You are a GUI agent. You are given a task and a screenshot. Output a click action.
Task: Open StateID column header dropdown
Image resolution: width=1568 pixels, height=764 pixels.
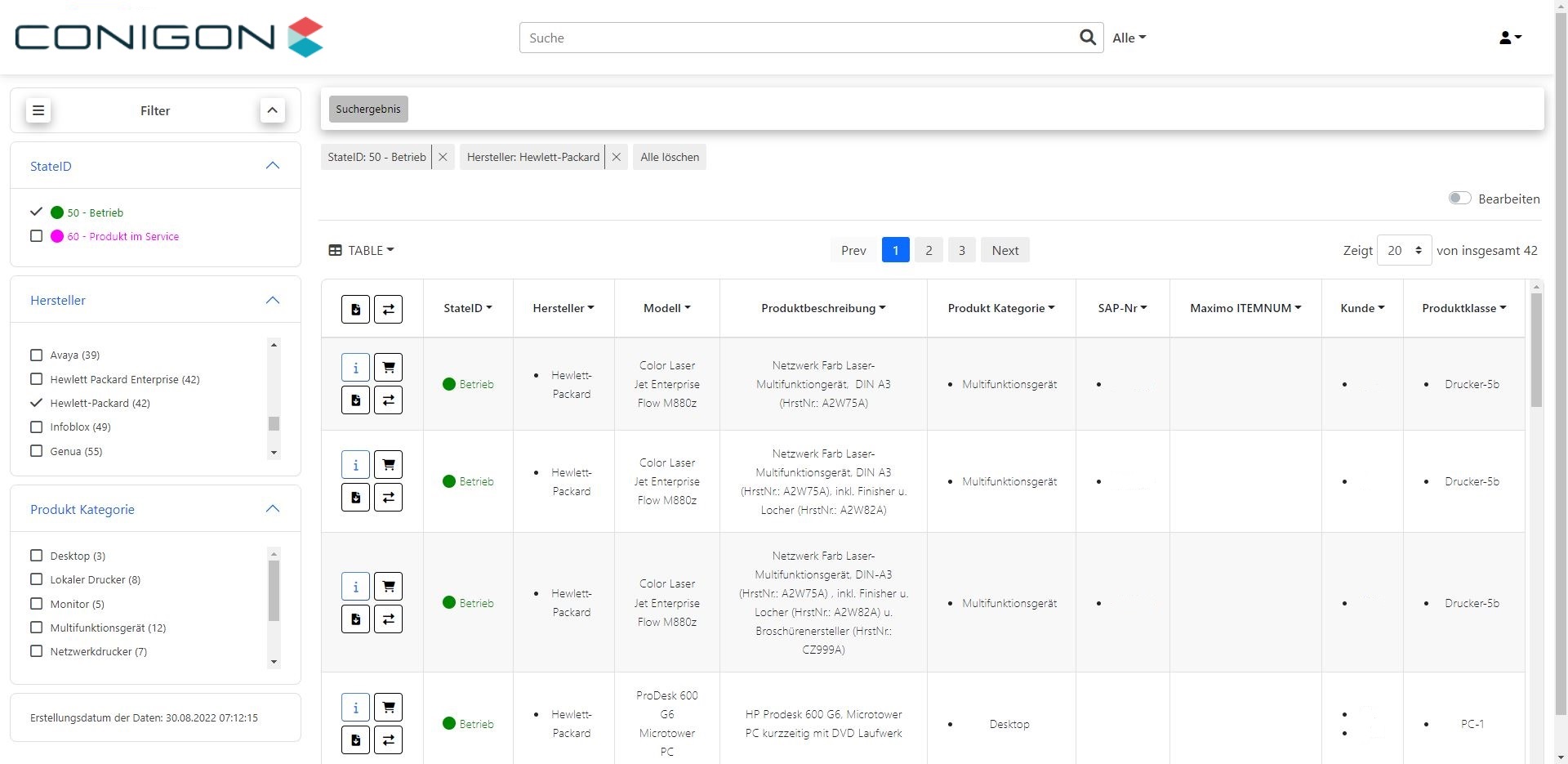point(468,308)
